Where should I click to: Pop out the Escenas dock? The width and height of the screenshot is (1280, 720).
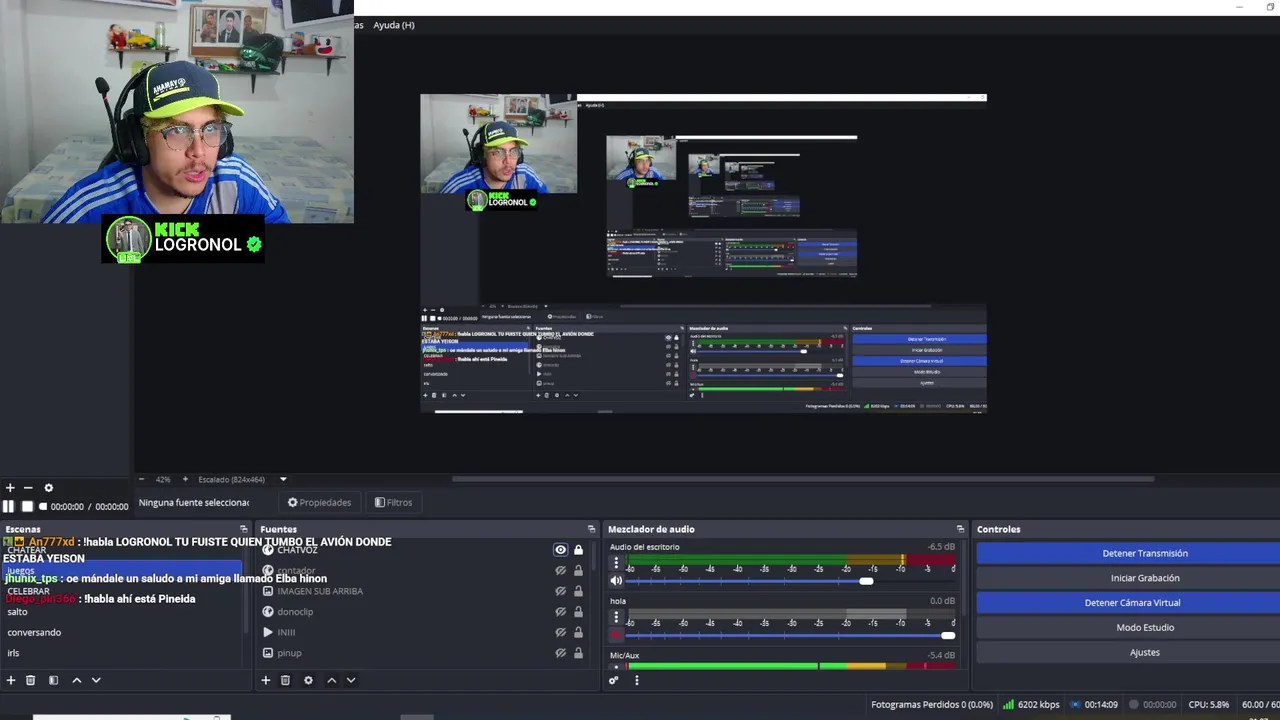click(243, 529)
